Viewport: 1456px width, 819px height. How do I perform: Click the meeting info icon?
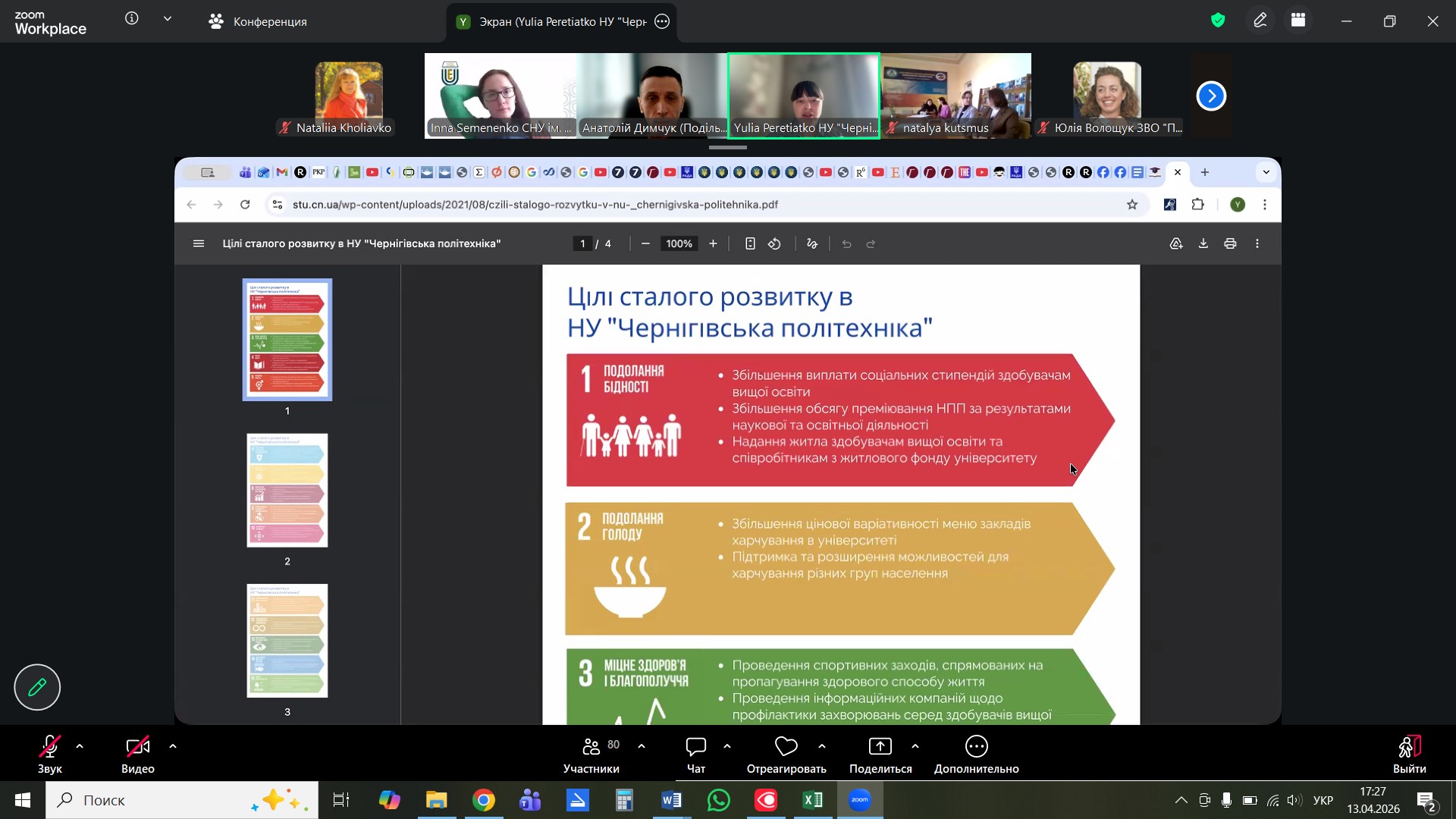coord(132,19)
